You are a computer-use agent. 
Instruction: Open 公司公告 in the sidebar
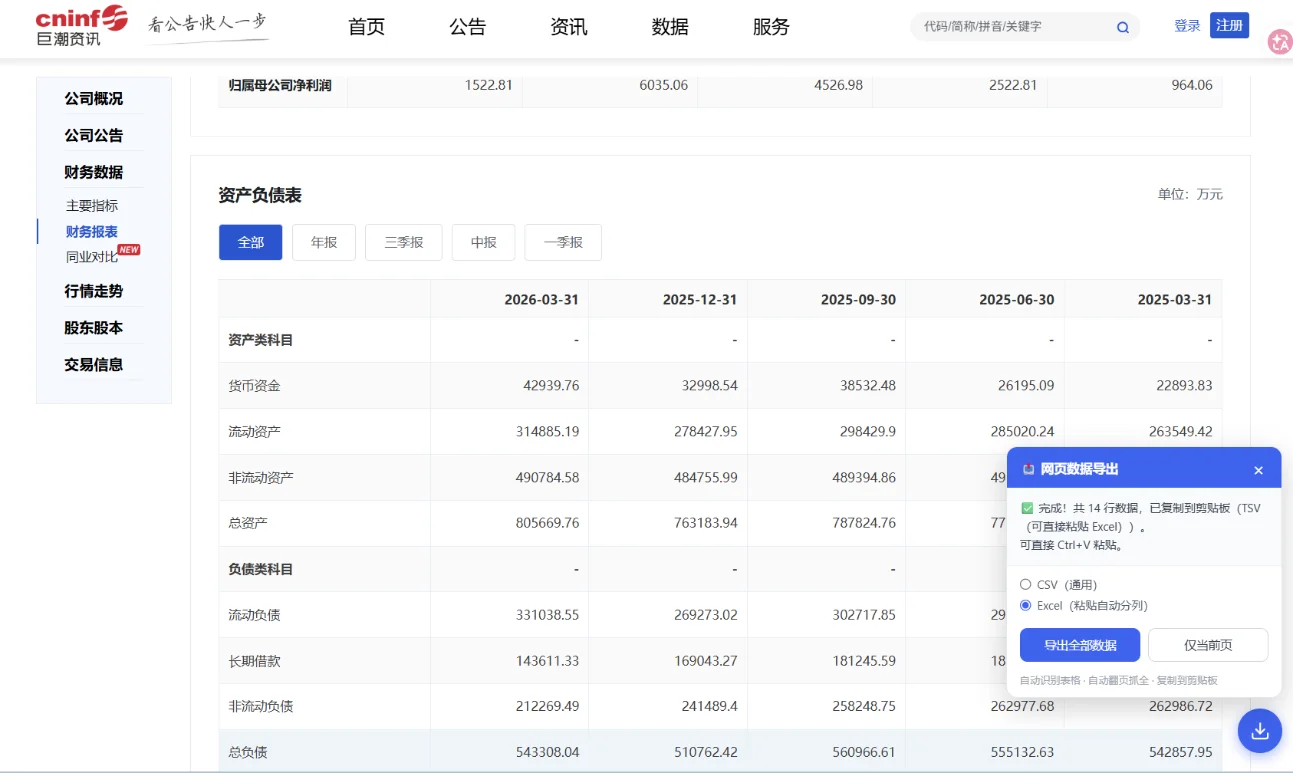94,136
